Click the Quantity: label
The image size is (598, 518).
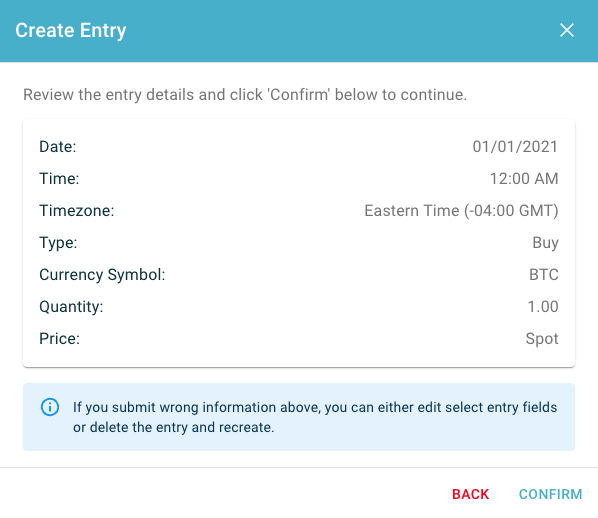(71, 307)
